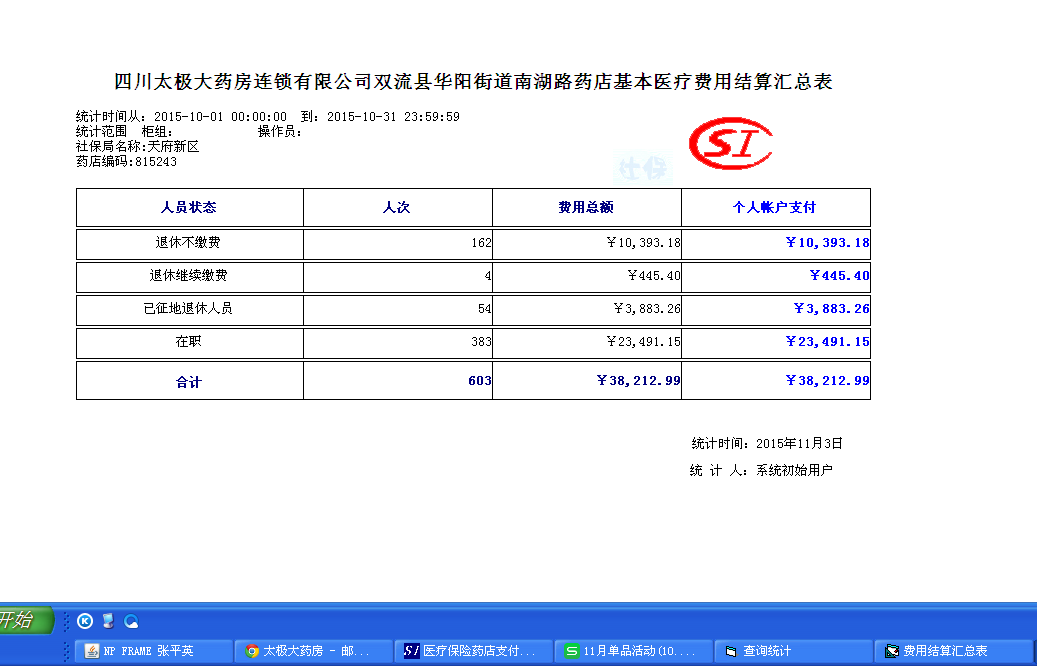The image size is (1037, 666).
Task: Click the computer monitor quick-launch icon
Action: [108, 621]
